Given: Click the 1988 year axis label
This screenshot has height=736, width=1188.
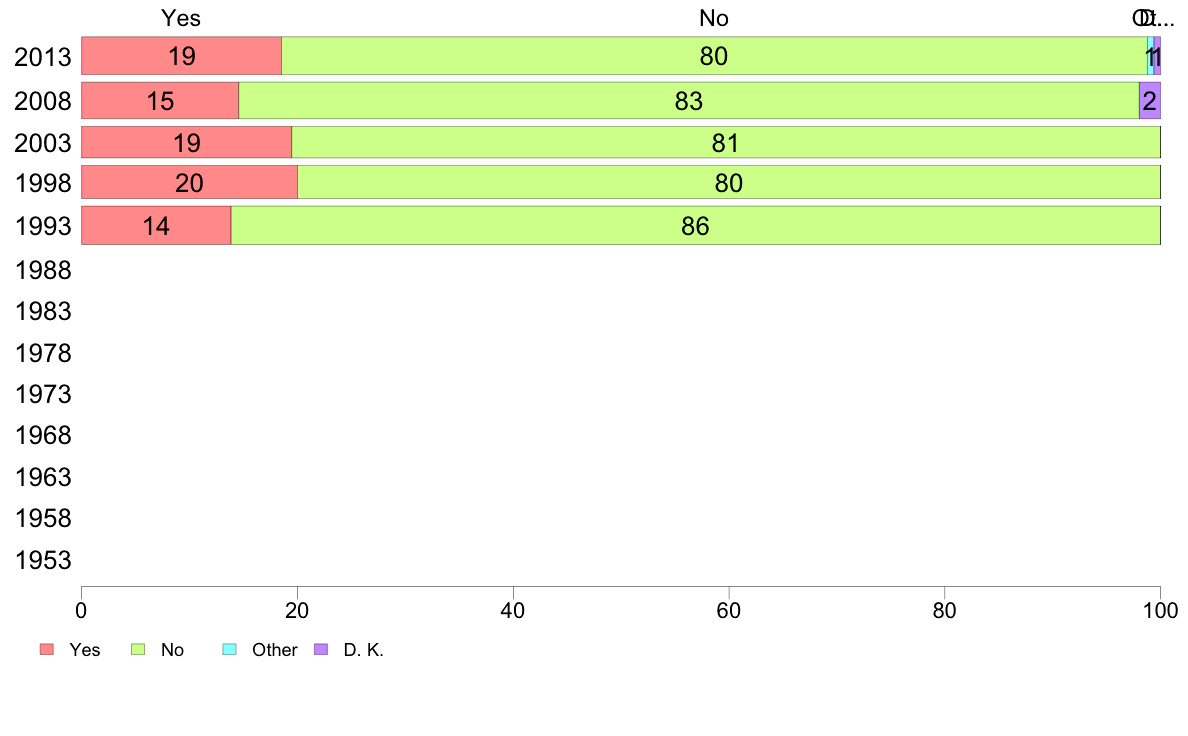Looking at the screenshot, I should pos(43,271).
